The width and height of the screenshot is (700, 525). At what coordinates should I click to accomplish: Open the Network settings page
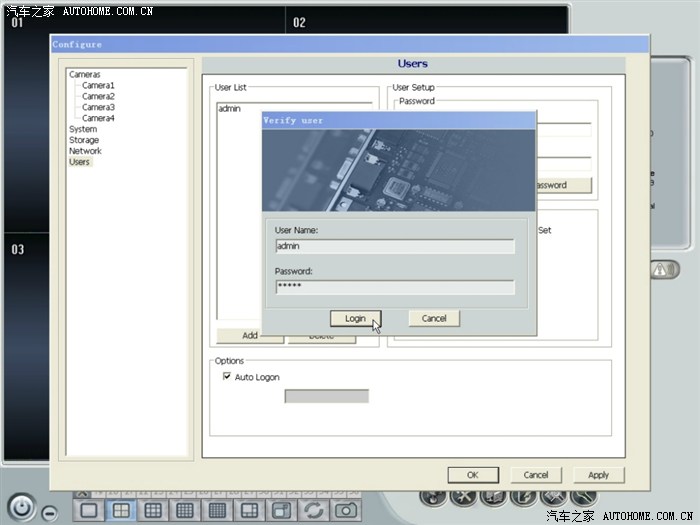[85, 151]
